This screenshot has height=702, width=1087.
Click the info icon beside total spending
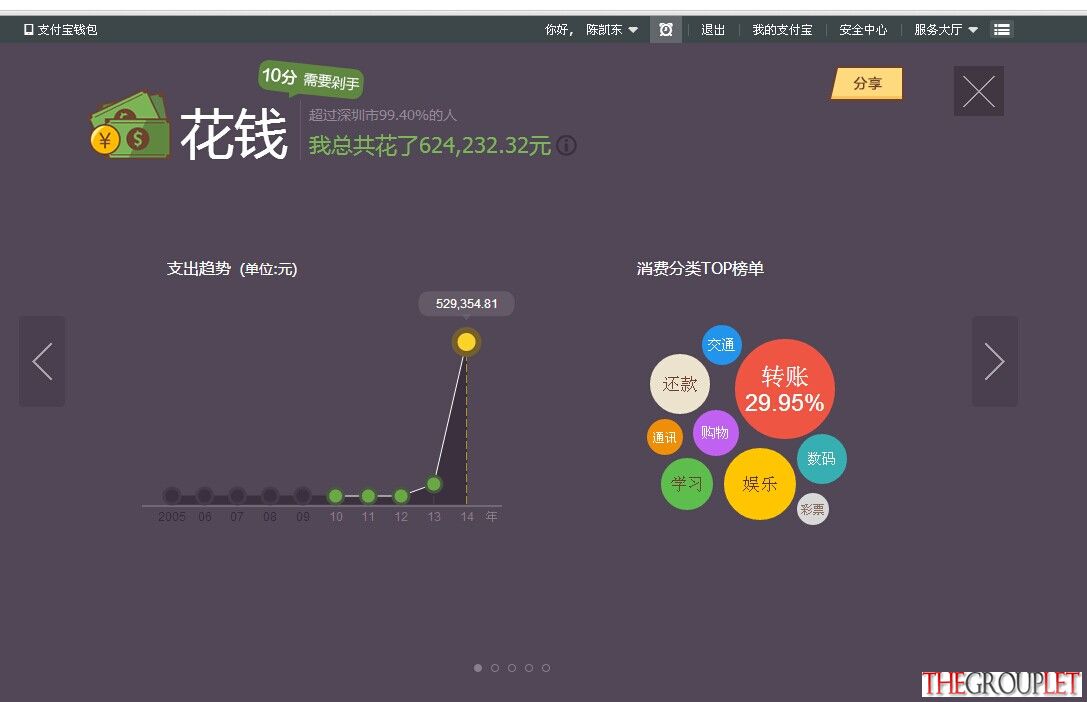(x=566, y=146)
